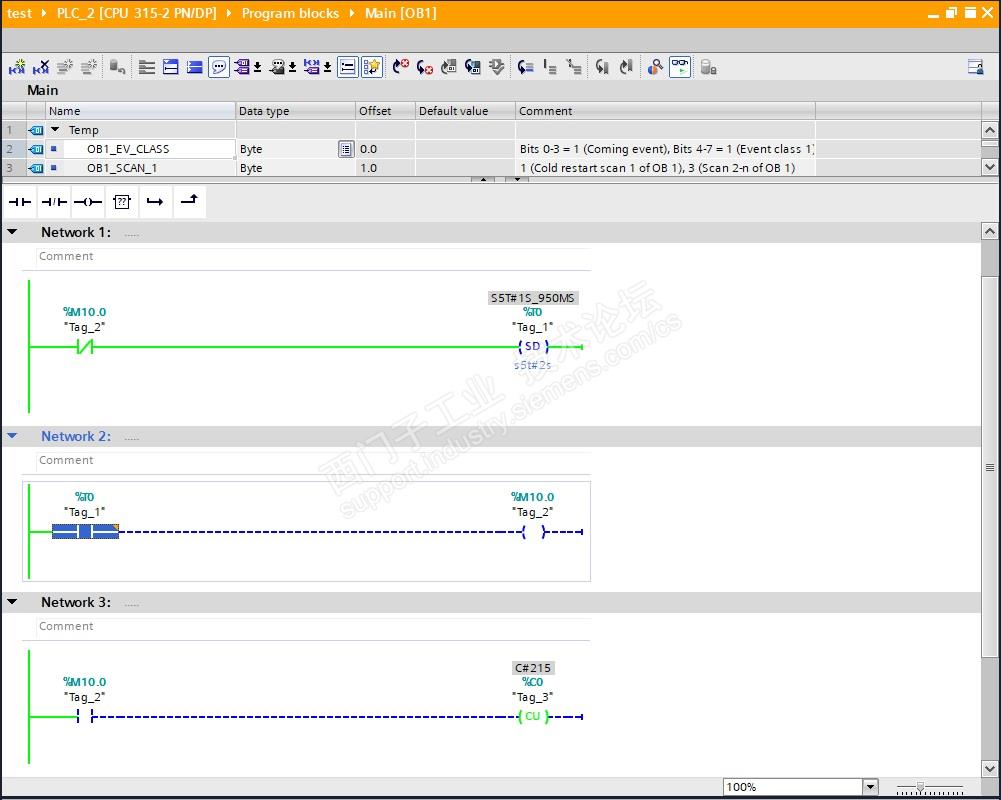
Task: Toggle network comments speech-bubble icon
Action: coord(219,67)
